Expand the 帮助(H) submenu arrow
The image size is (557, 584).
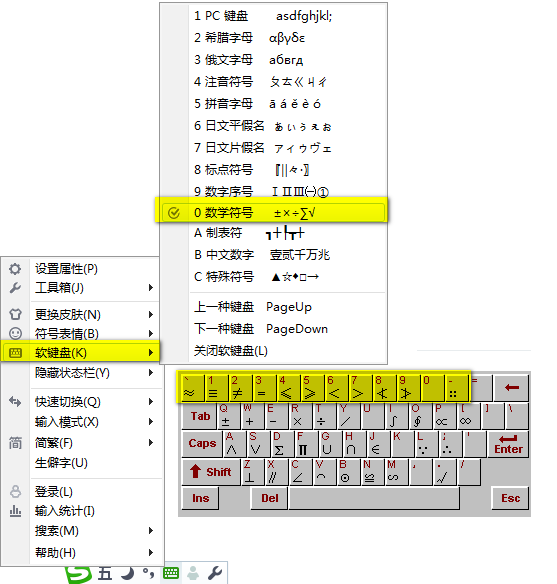point(151,552)
